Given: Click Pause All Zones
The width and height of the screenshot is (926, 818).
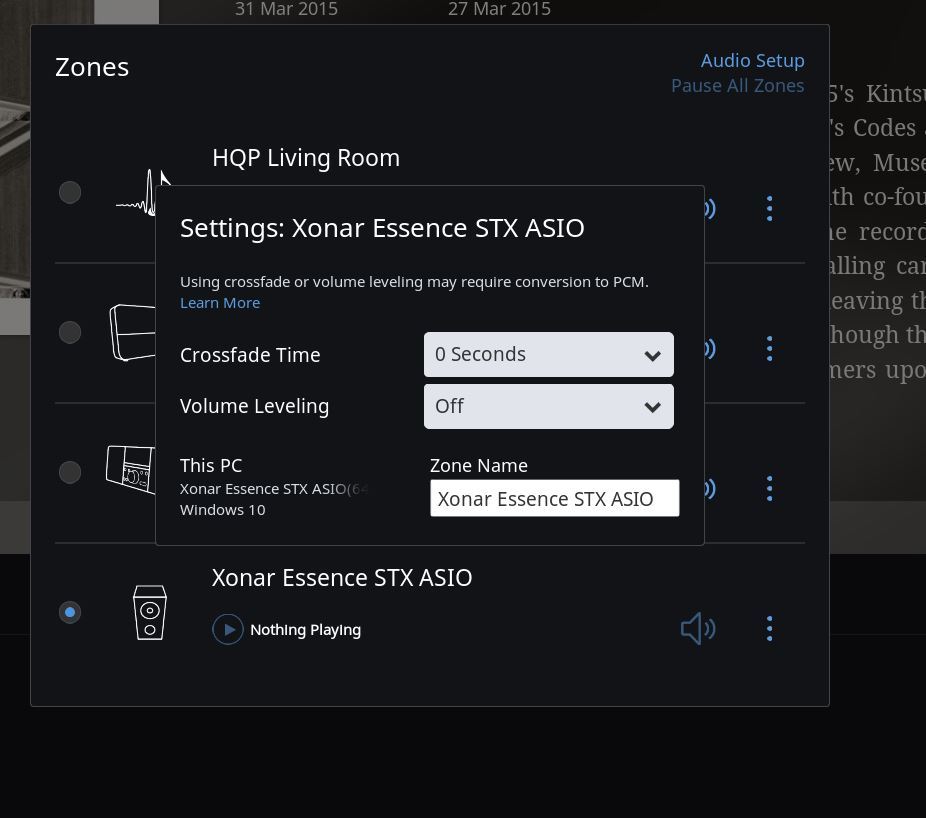Looking at the screenshot, I should coord(738,86).
